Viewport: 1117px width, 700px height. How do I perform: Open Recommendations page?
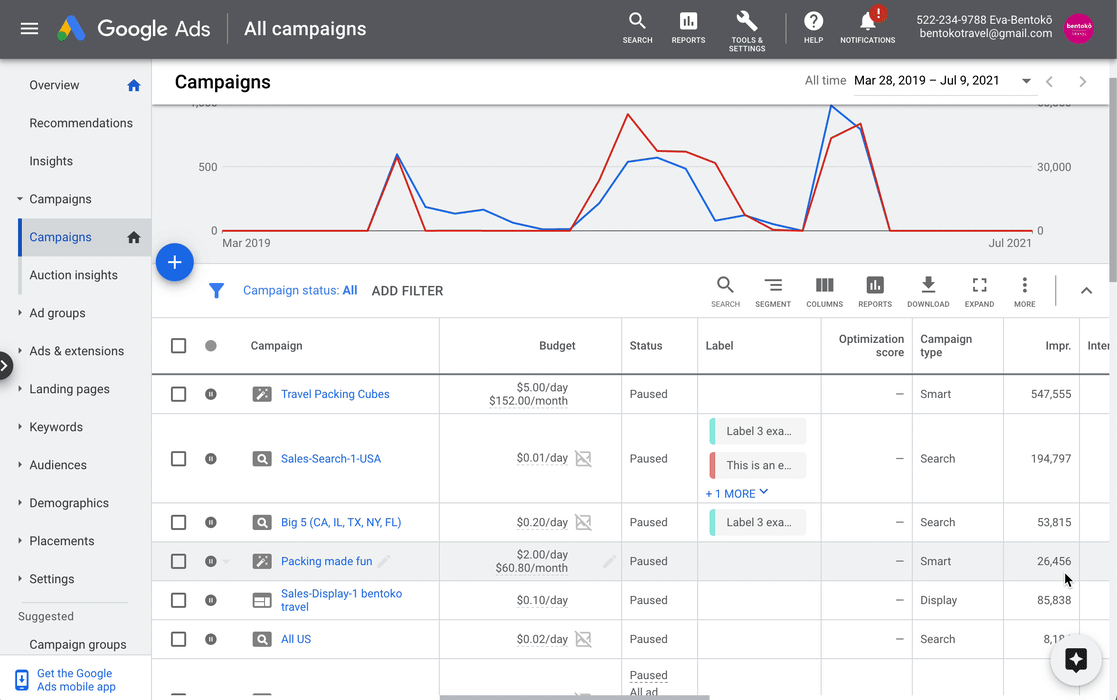81,123
